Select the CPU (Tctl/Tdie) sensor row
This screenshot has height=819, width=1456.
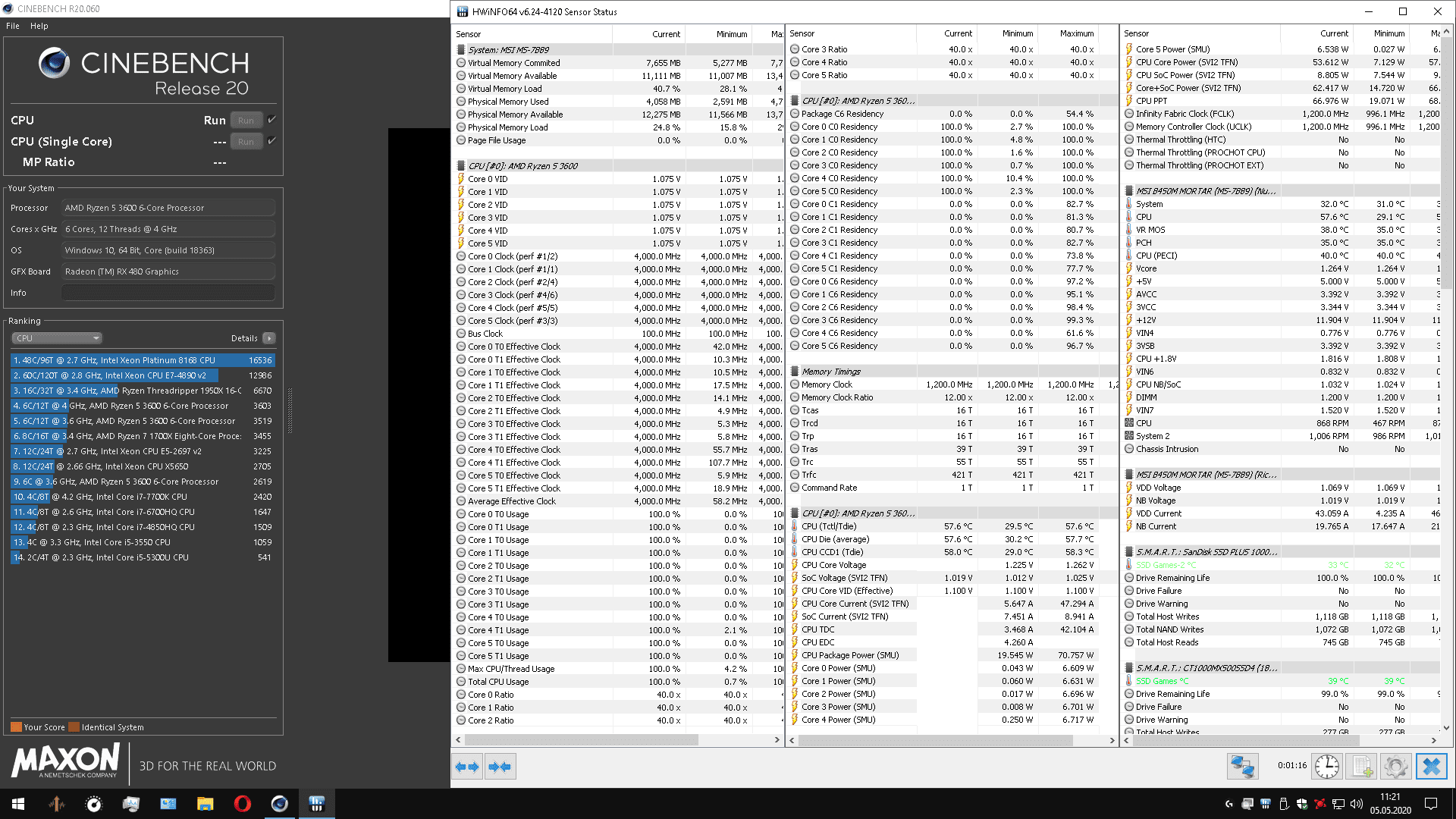952,526
